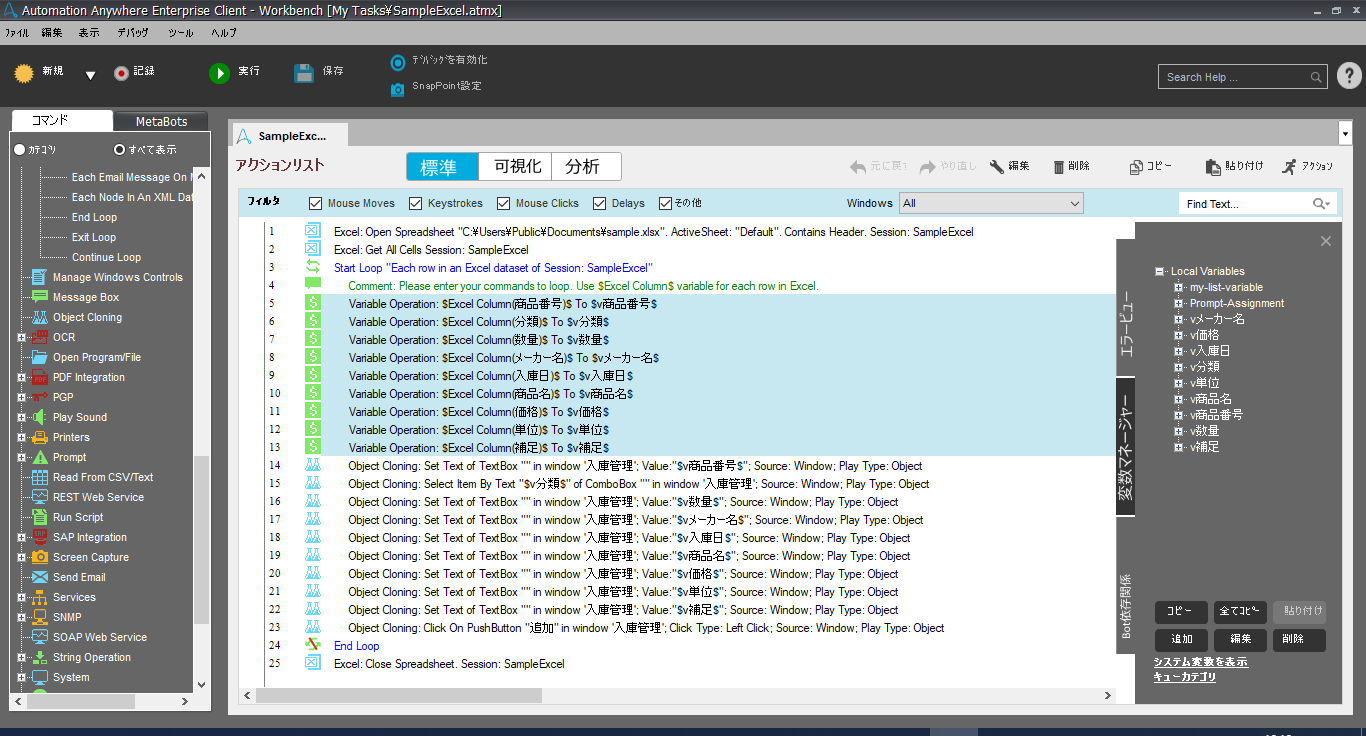Click the システム変数を表示 link
The height and width of the screenshot is (736, 1366).
coord(1200,662)
